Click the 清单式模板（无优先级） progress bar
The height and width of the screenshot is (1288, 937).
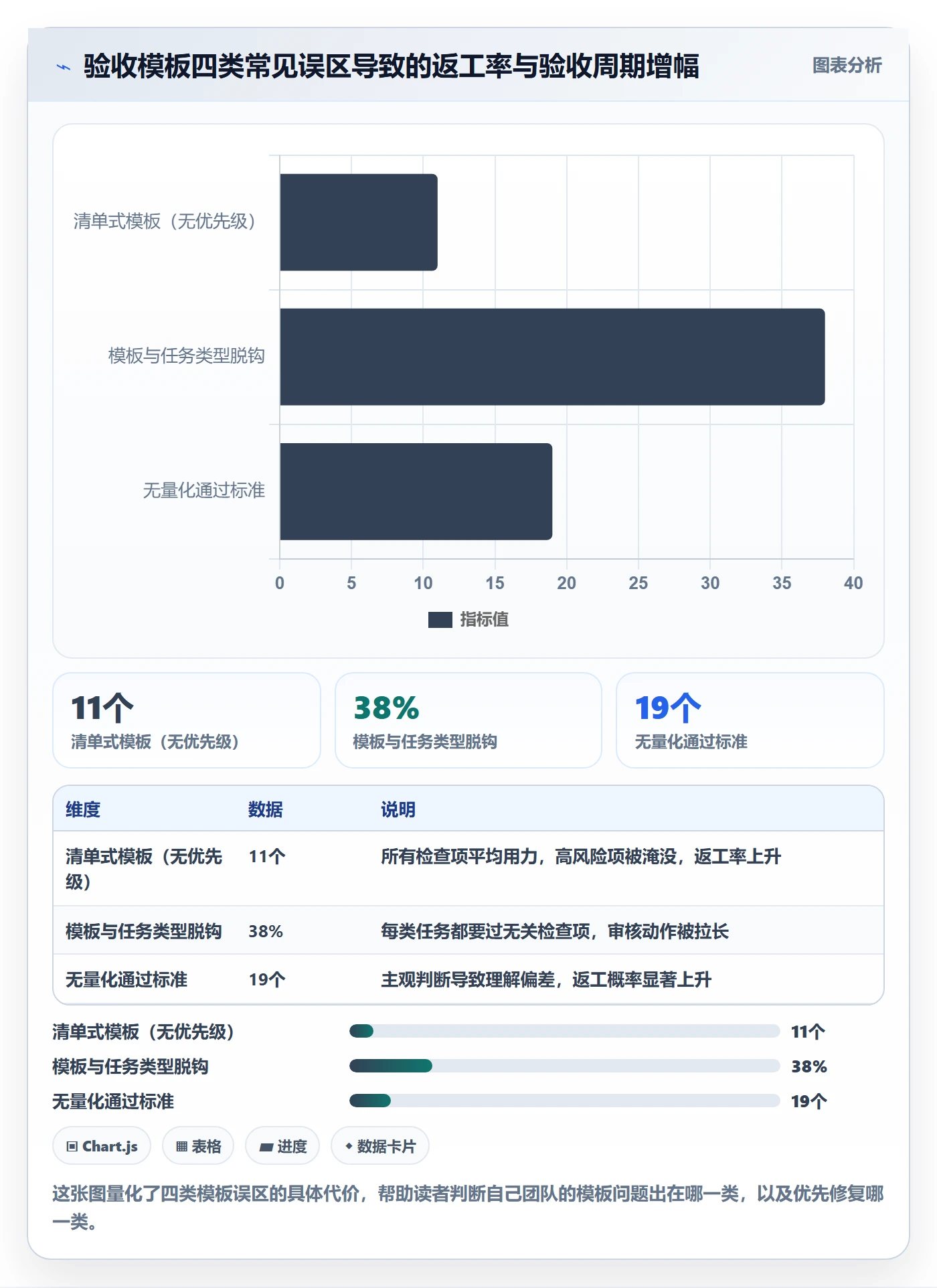point(564,1031)
